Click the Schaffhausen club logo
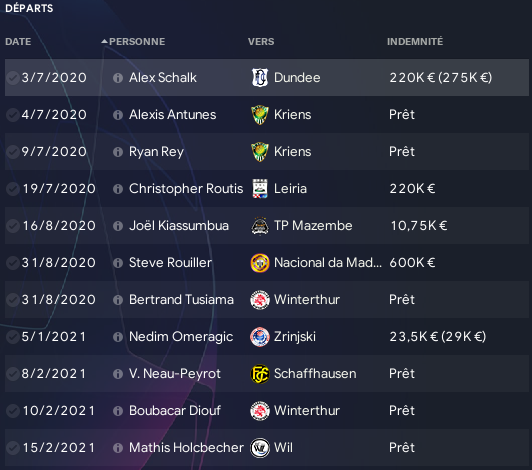The width and height of the screenshot is (532, 470). 260,374
